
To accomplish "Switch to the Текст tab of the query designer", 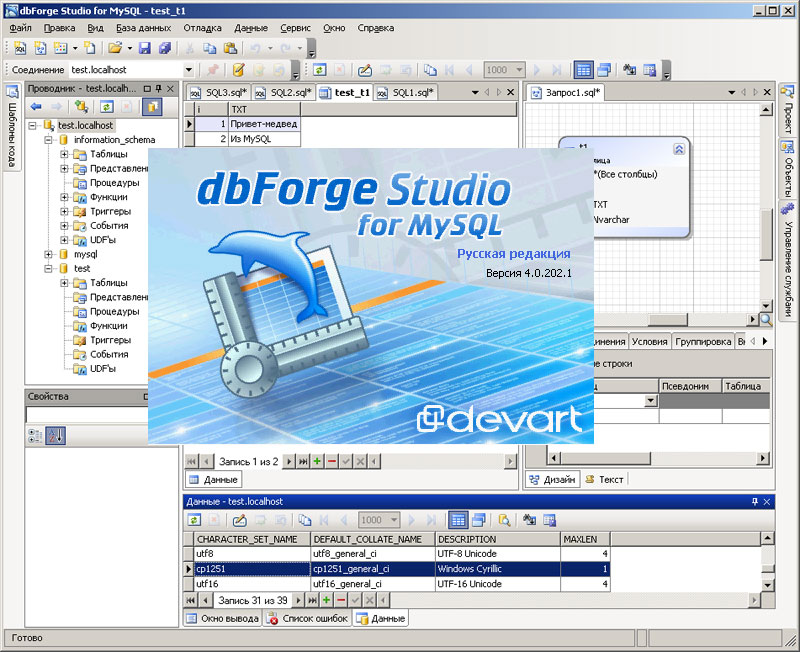I will click(x=605, y=479).
